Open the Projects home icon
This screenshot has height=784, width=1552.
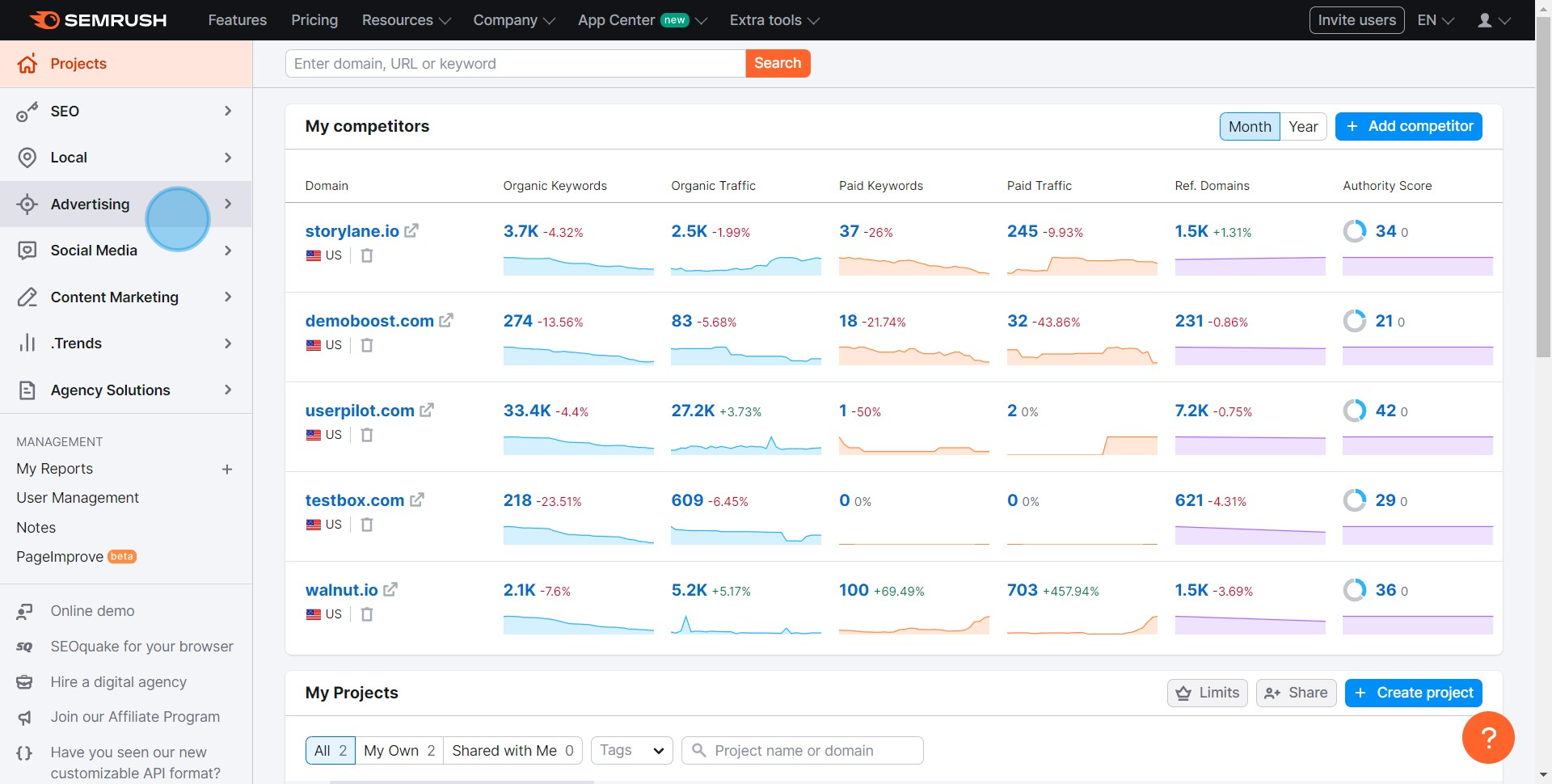(27, 64)
